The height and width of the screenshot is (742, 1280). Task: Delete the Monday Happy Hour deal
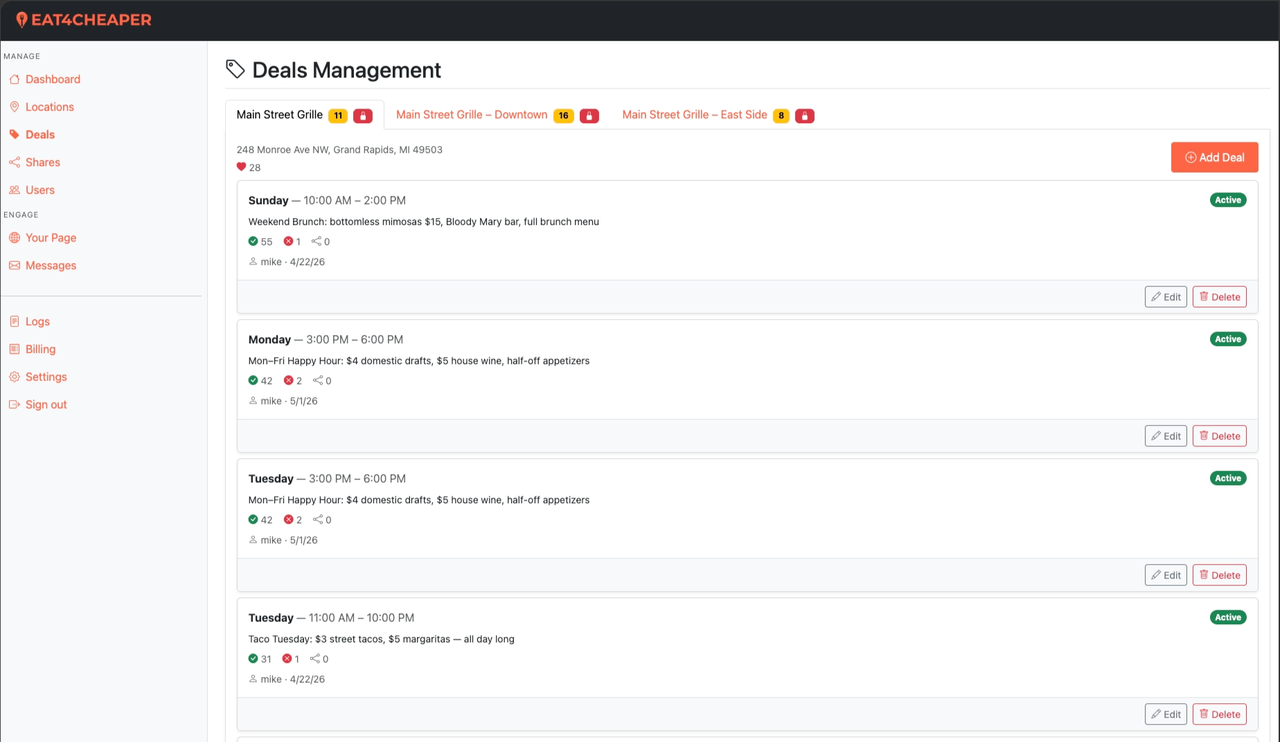(x=1220, y=436)
